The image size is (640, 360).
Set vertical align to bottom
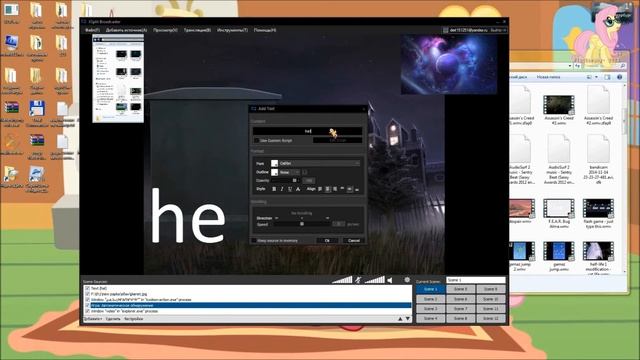tap(357, 189)
